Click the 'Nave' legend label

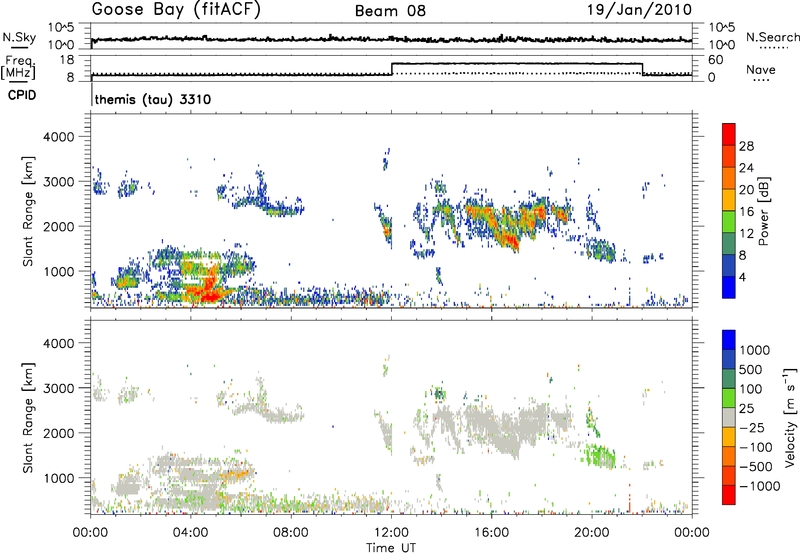(x=761, y=70)
